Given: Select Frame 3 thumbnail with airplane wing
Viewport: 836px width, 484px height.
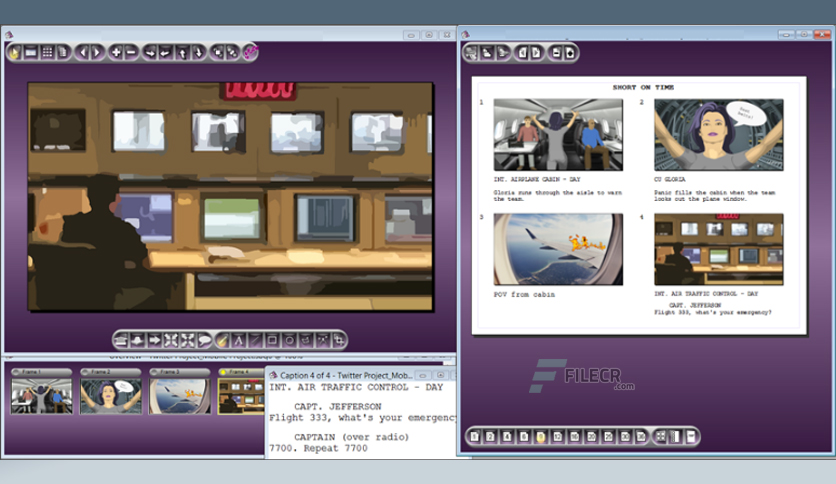Looking at the screenshot, I should click(x=180, y=395).
